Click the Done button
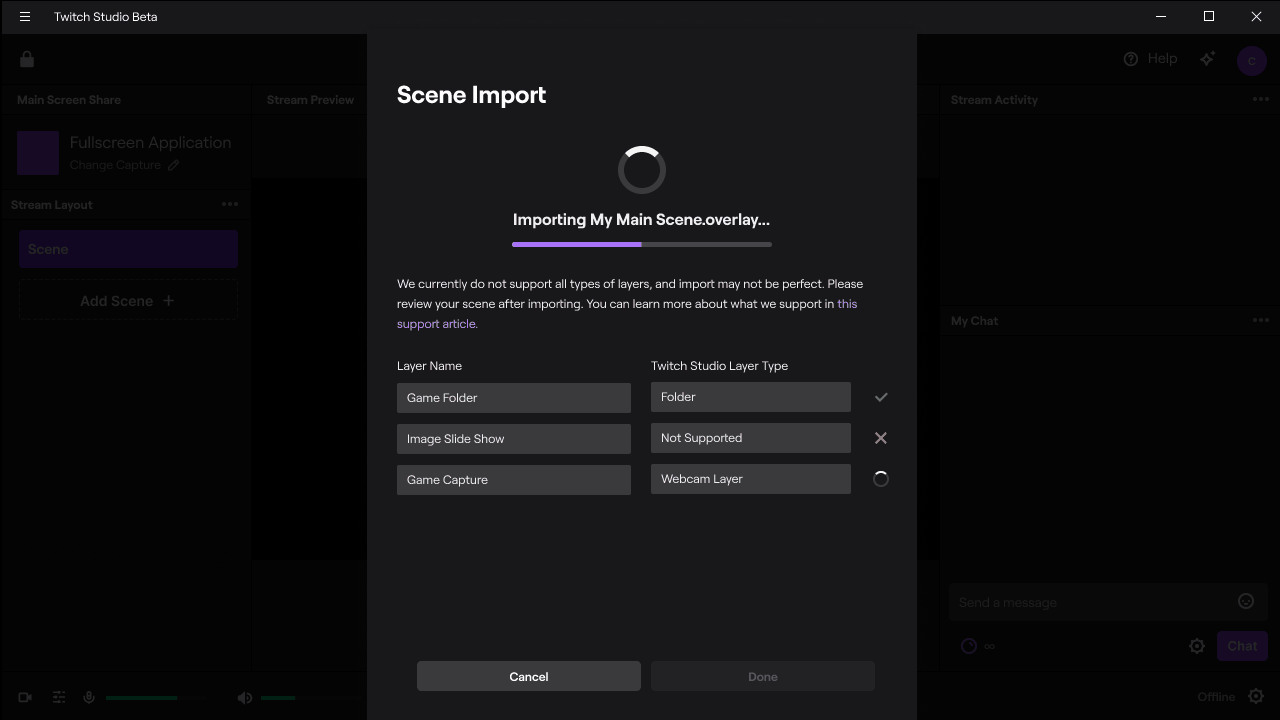 763,677
